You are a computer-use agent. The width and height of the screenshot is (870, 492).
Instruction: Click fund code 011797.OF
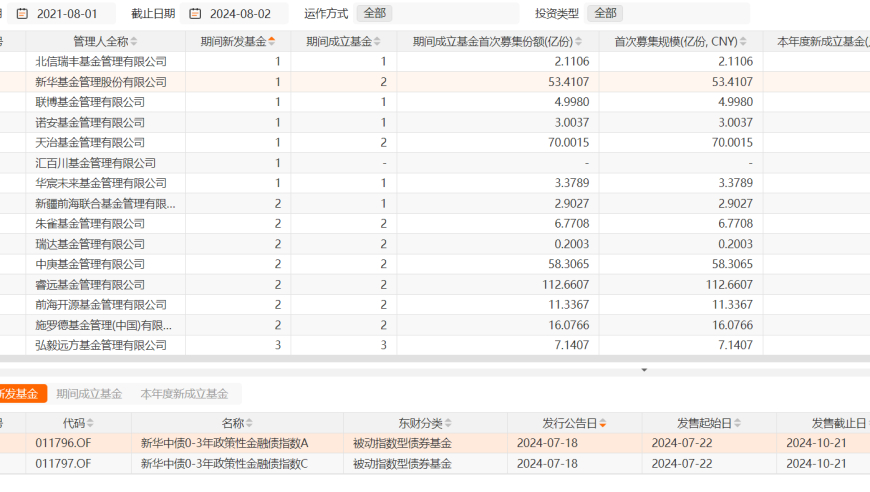click(63, 464)
